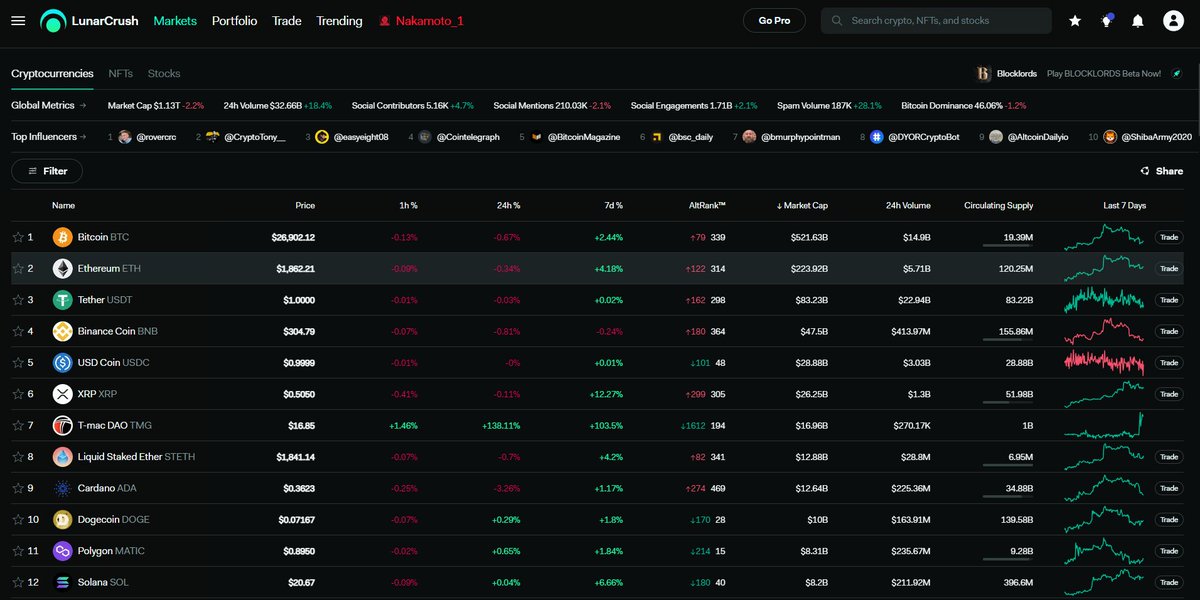The image size is (1200, 600).
Task: Sort table by 24h % column
Action: [x=507, y=205]
